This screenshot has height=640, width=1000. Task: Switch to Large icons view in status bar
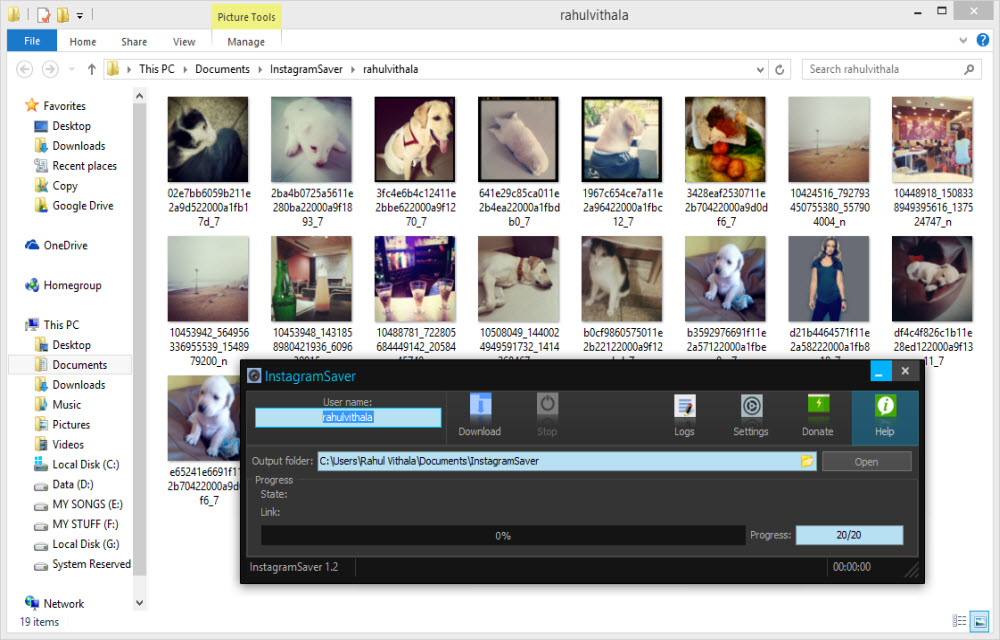pos(979,621)
